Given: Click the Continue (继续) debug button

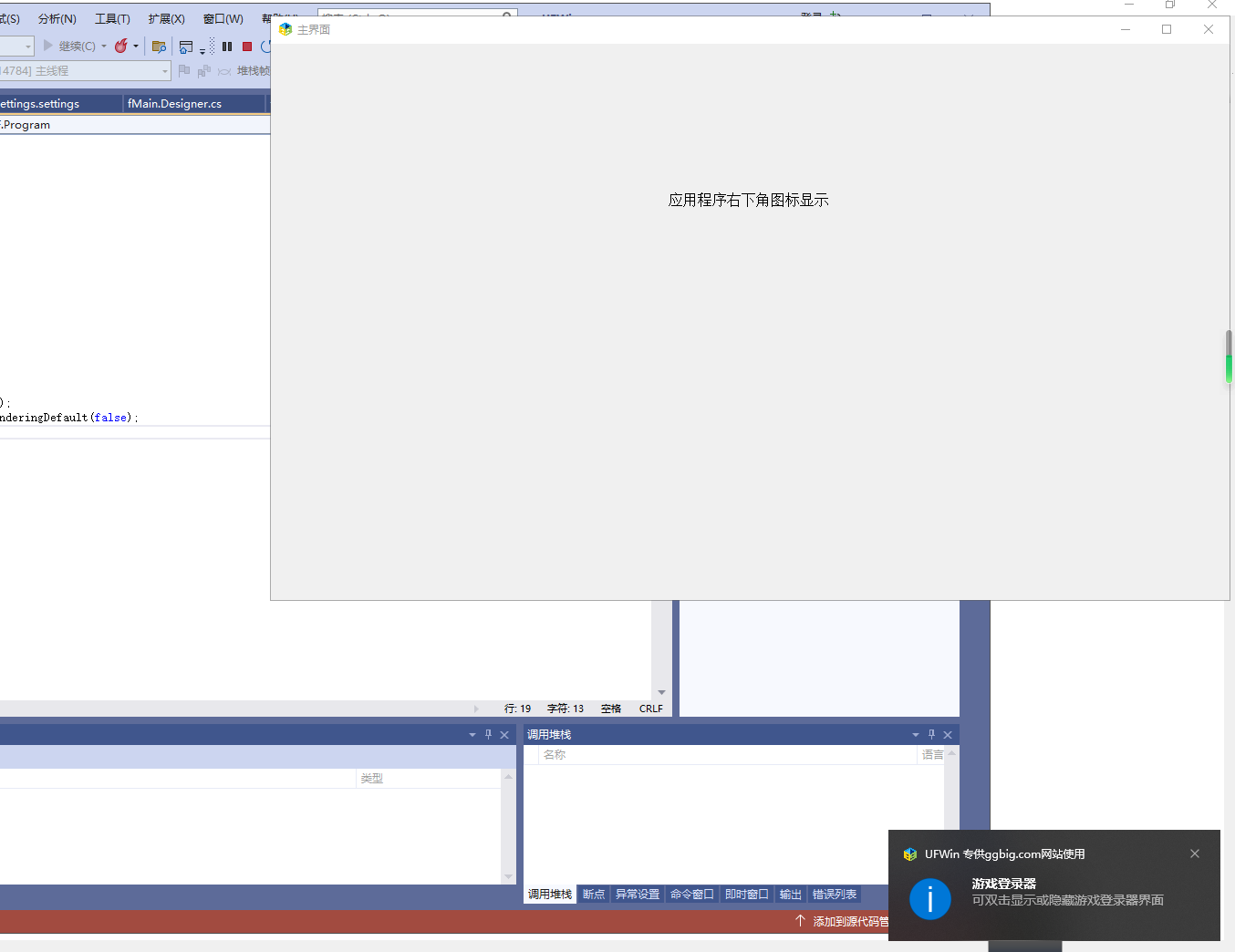Looking at the screenshot, I should [68, 46].
